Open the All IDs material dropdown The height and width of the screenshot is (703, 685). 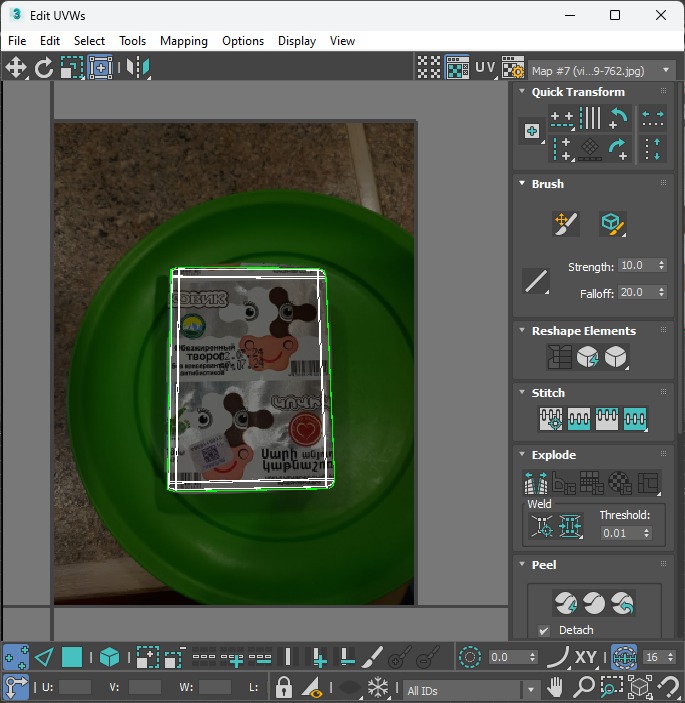pos(471,690)
